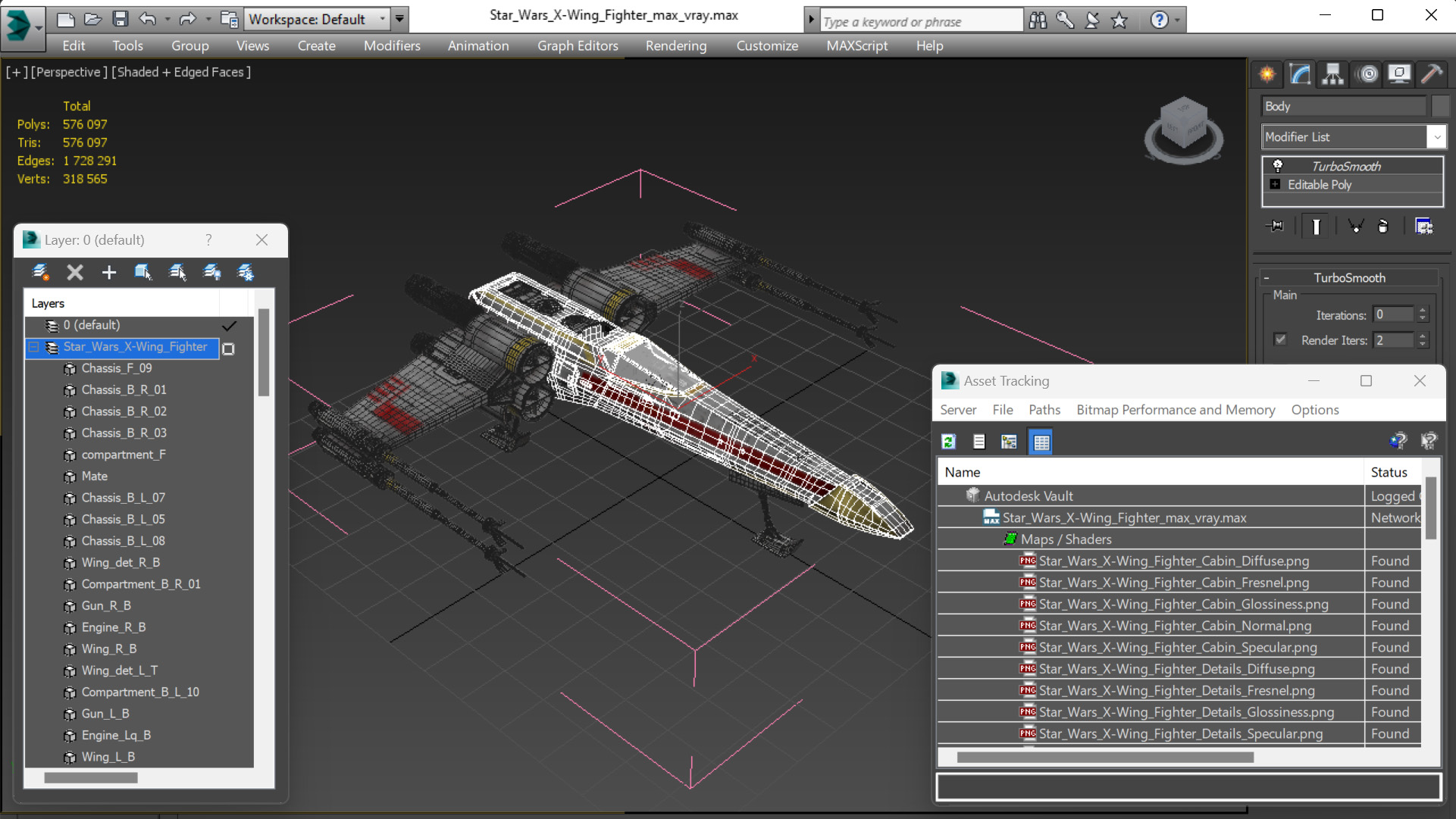Collapse the TurboSmooth rollout minus
The width and height of the screenshot is (1456, 819).
[1267, 278]
